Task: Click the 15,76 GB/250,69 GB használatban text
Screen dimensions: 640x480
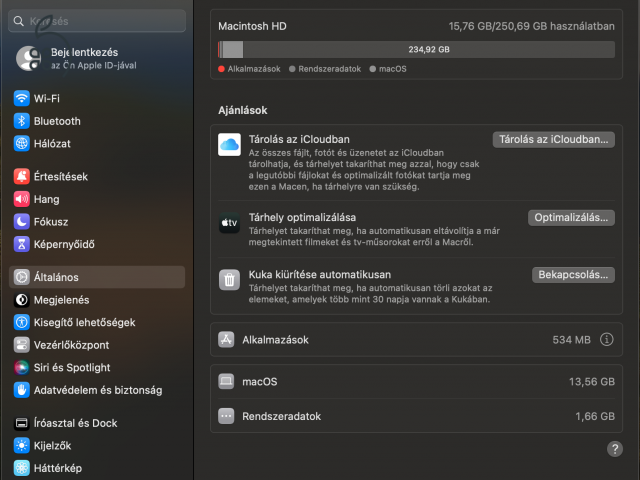Action: point(531,26)
